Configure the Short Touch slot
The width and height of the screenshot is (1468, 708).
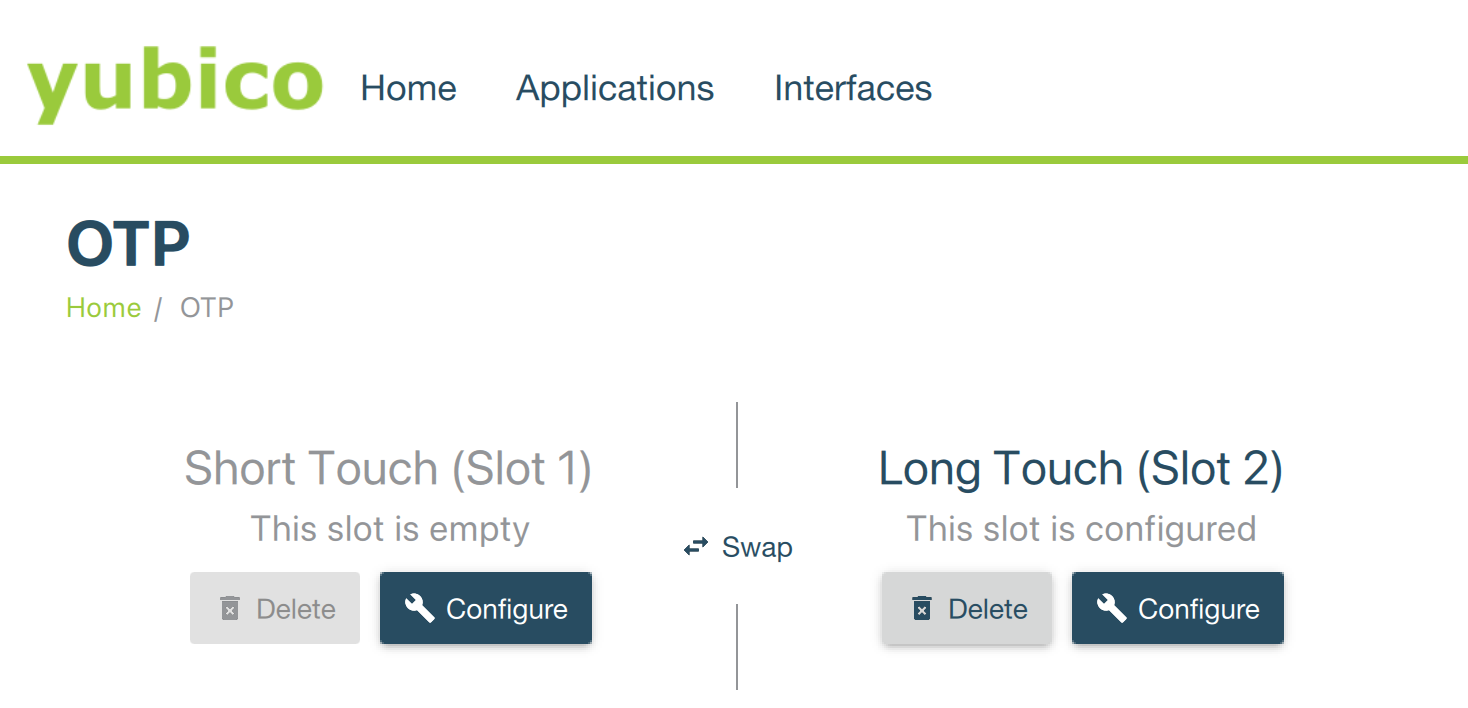(486, 608)
